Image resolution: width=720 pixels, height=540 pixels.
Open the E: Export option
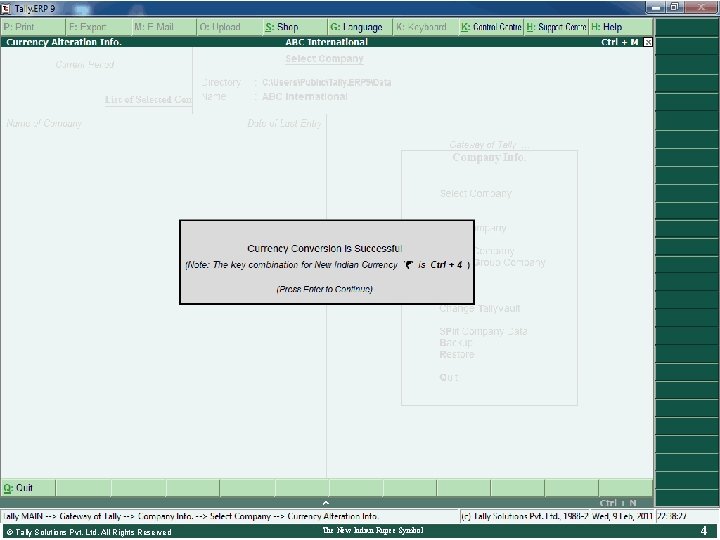click(99, 27)
